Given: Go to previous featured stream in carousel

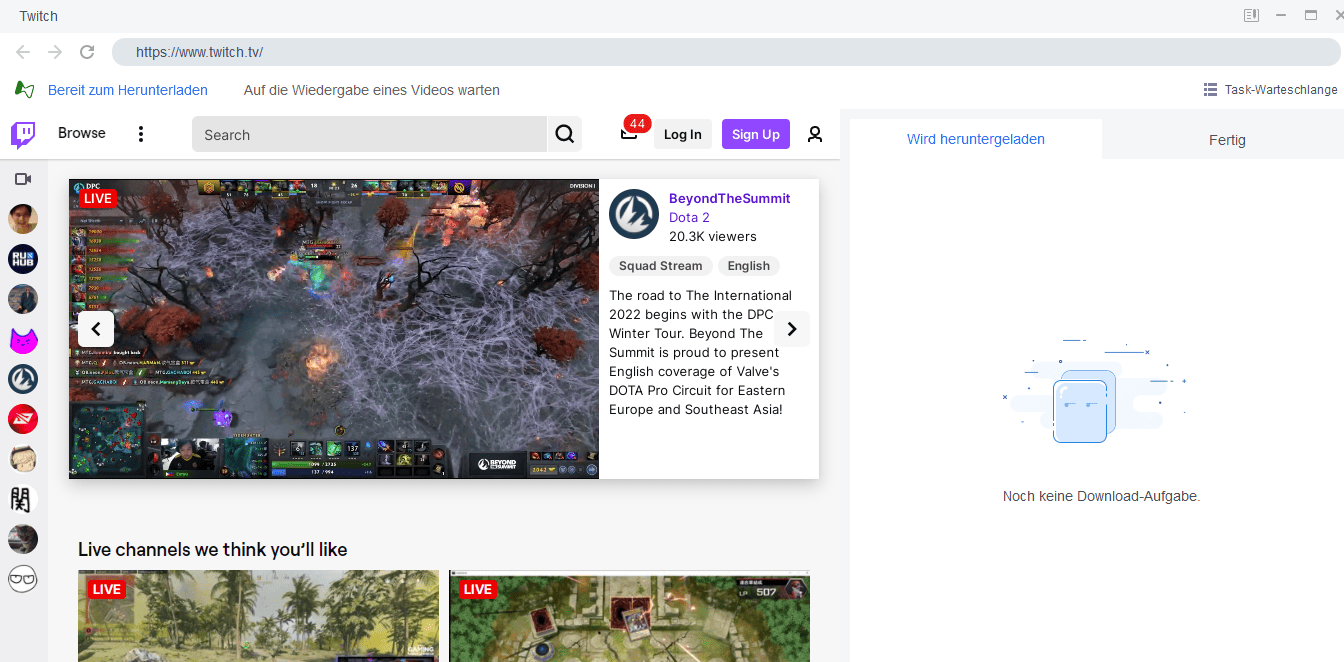Looking at the screenshot, I should [96, 329].
